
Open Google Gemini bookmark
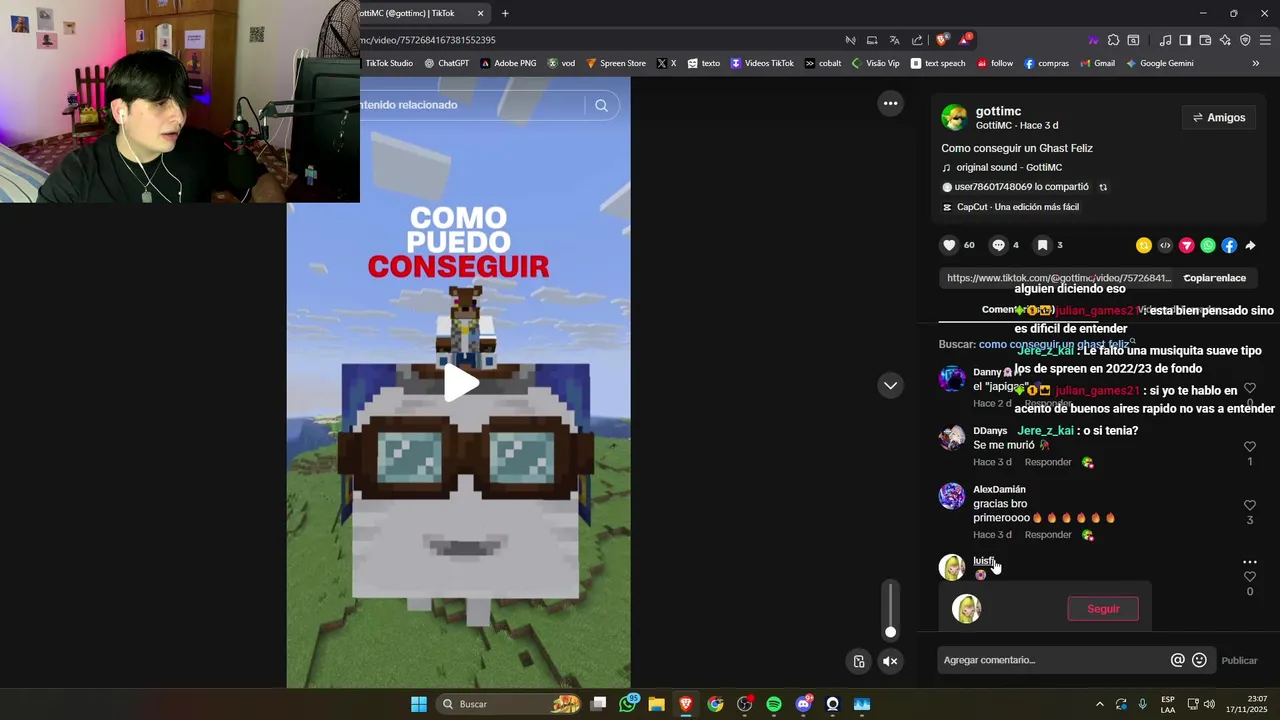[1159, 63]
